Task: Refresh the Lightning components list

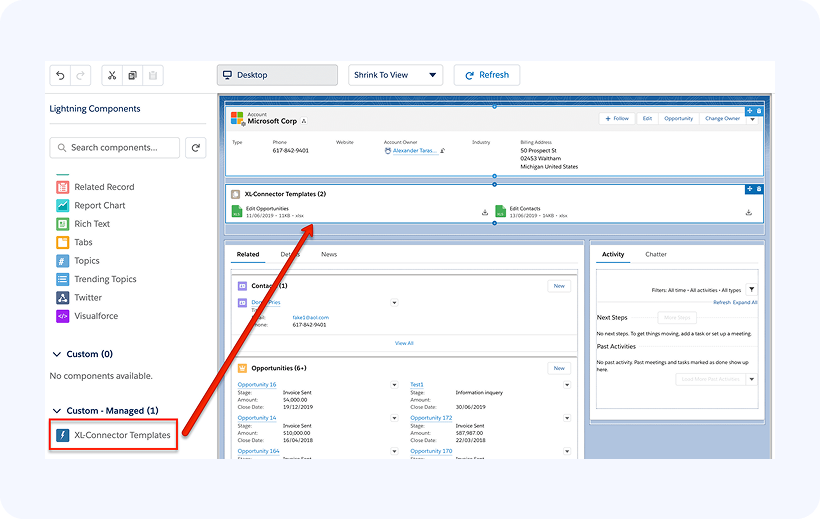Action: [197, 148]
